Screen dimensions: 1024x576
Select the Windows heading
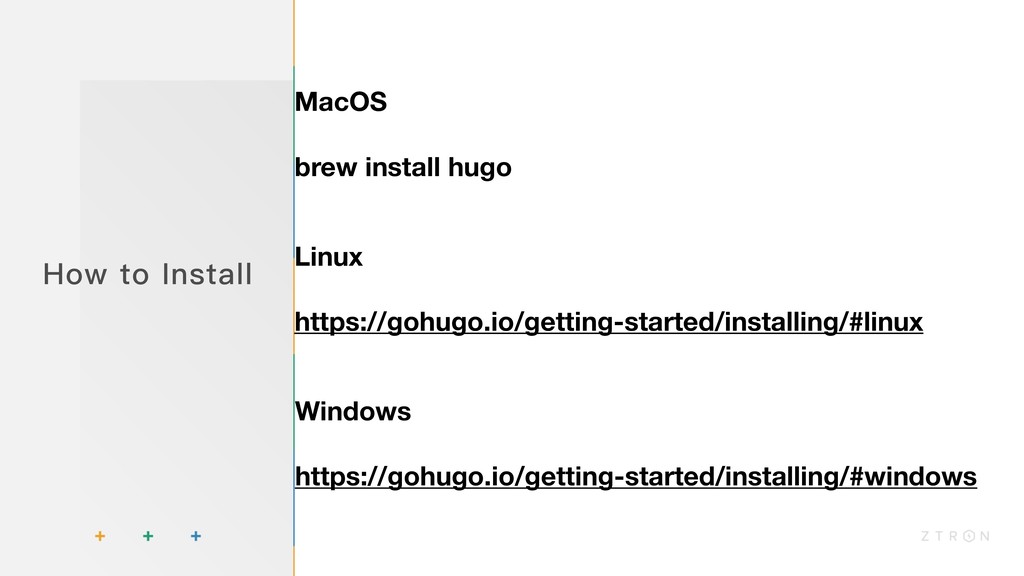[x=353, y=411]
